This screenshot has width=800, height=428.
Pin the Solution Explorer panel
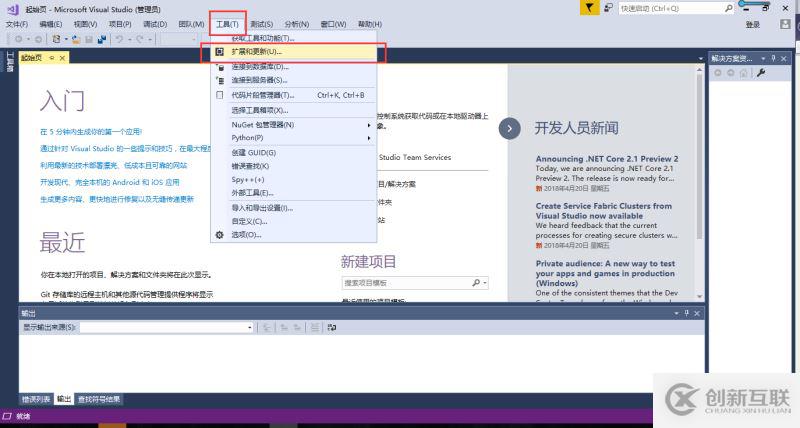[x=773, y=58]
